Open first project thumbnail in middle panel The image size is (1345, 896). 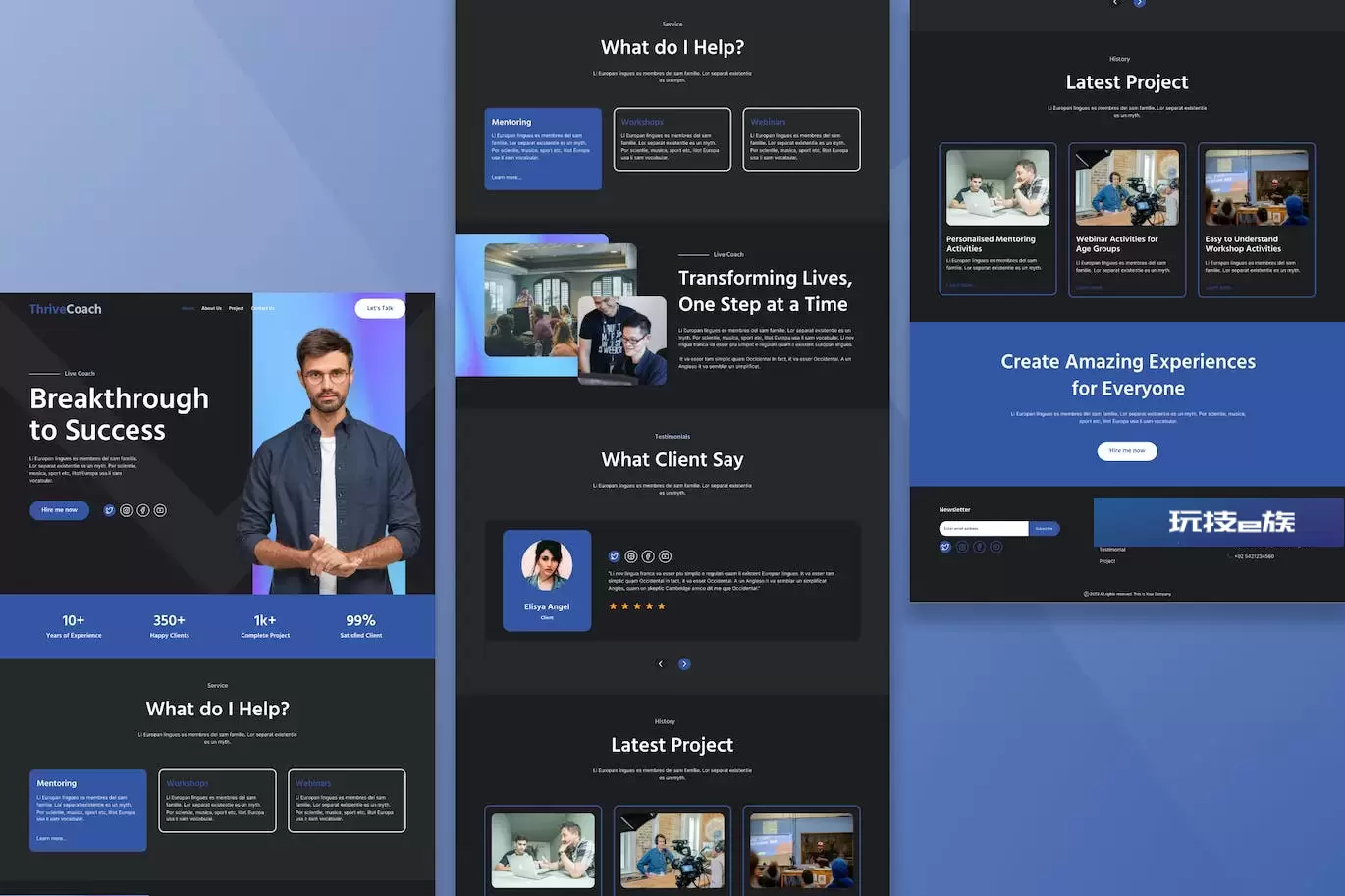tap(543, 850)
